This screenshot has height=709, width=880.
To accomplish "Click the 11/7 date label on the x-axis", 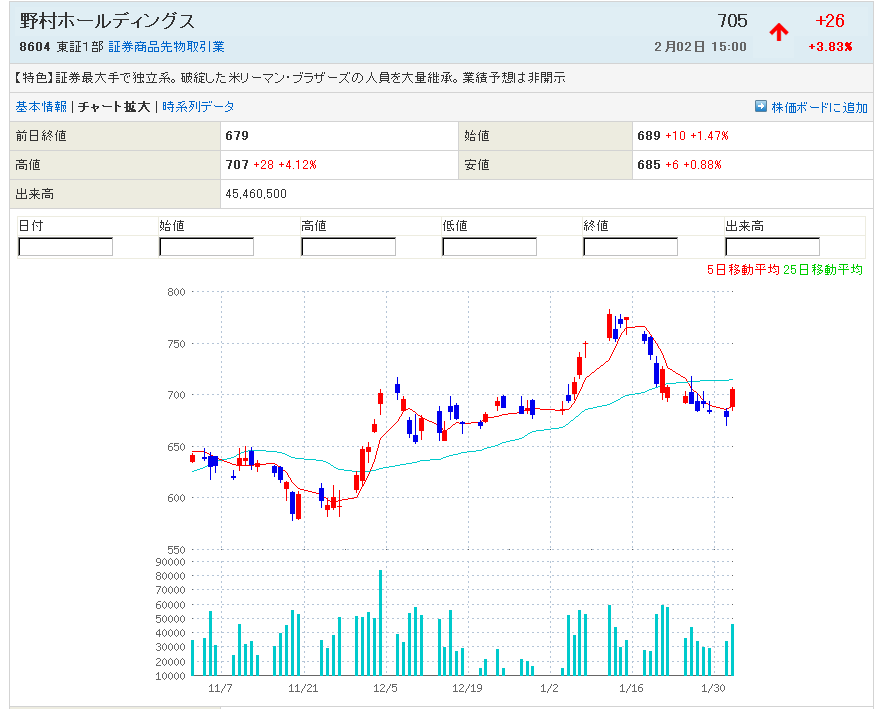I will tap(220, 689).
